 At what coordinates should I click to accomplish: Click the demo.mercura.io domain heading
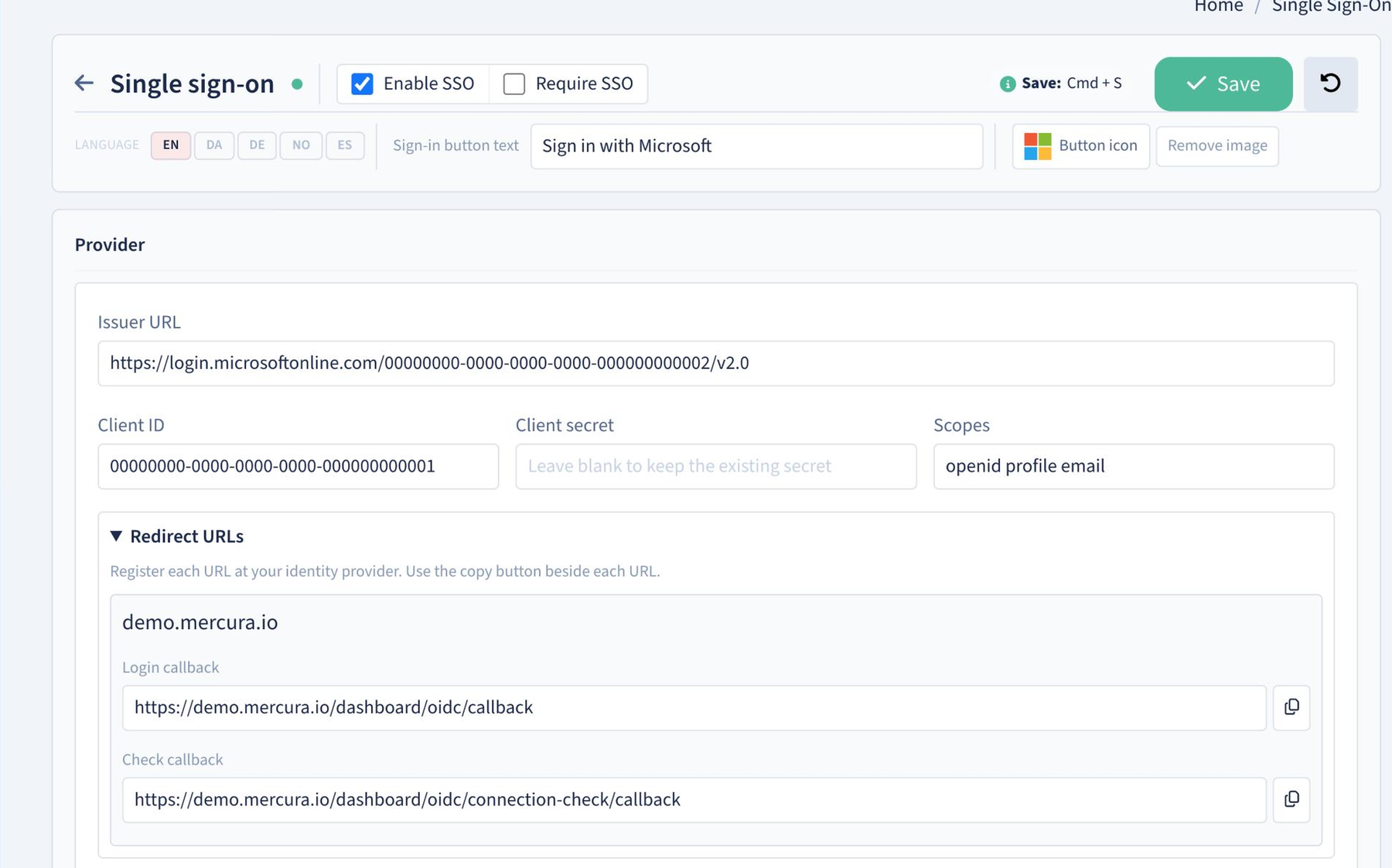click(200, 622)
